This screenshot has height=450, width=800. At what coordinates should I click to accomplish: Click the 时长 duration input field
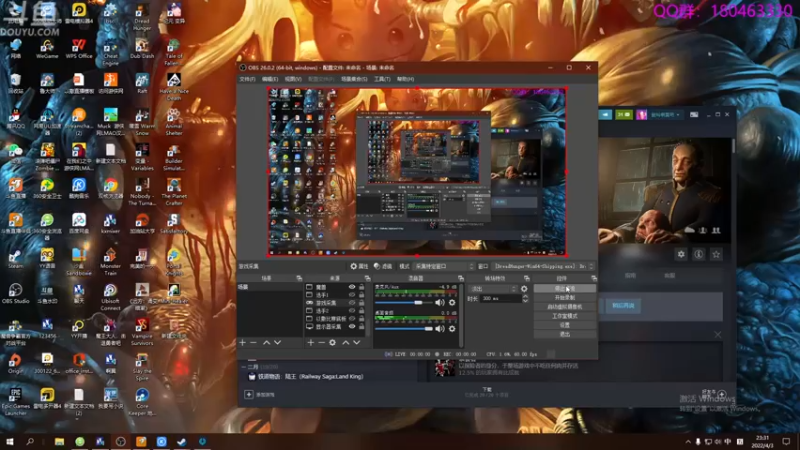[x=500, y=298]
